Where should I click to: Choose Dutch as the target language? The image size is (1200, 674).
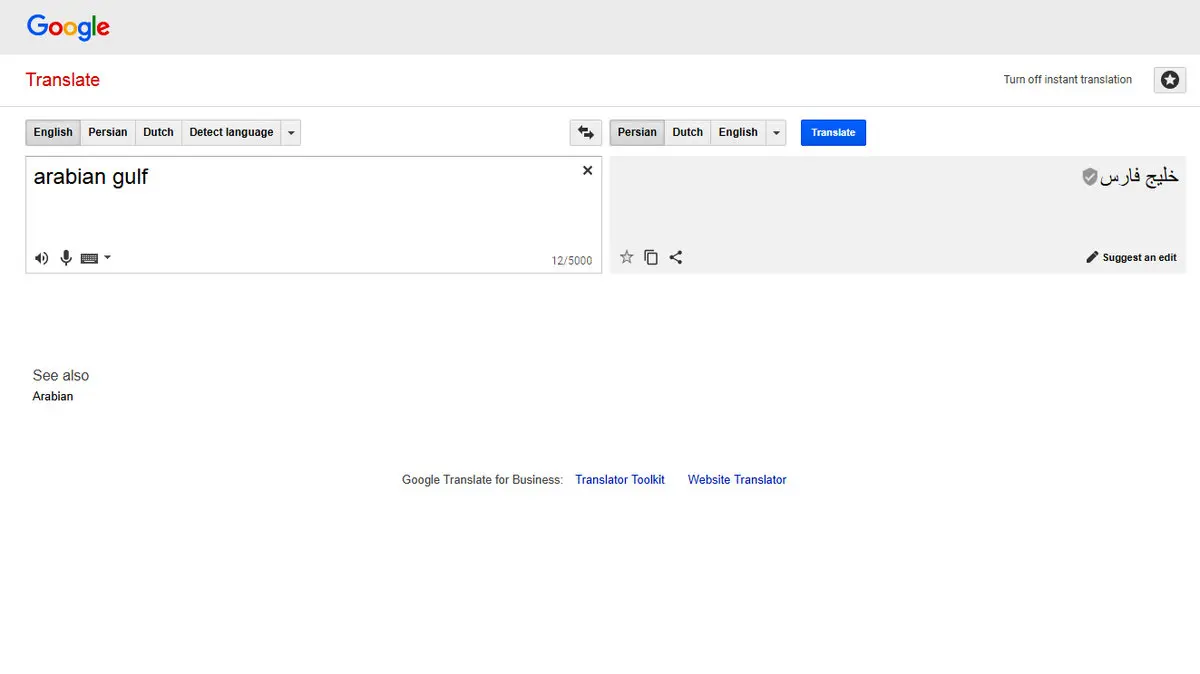point(687,132)
